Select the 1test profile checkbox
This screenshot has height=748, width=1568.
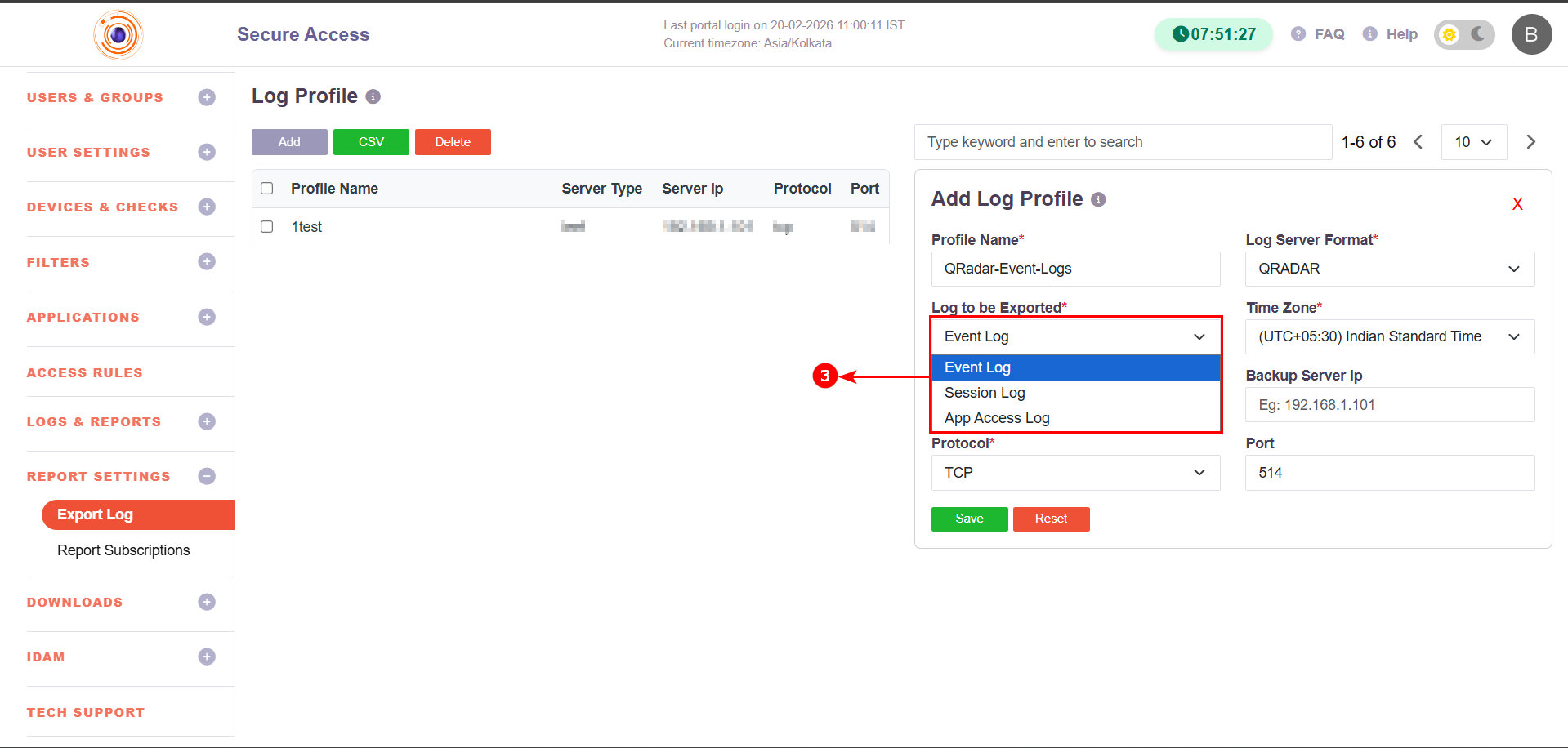click(267, 227)
